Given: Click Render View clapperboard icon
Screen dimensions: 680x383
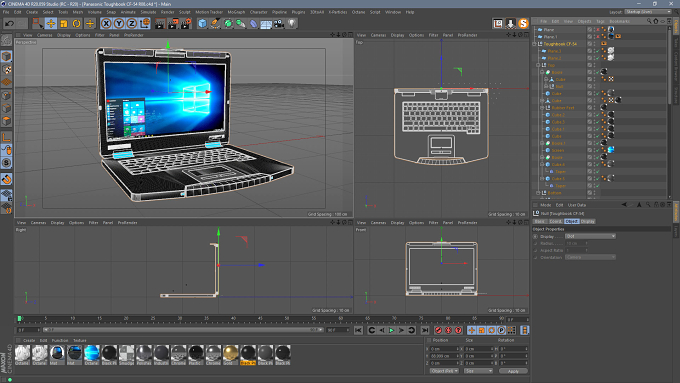Looking at the screenshot, I should pos(160,23).
